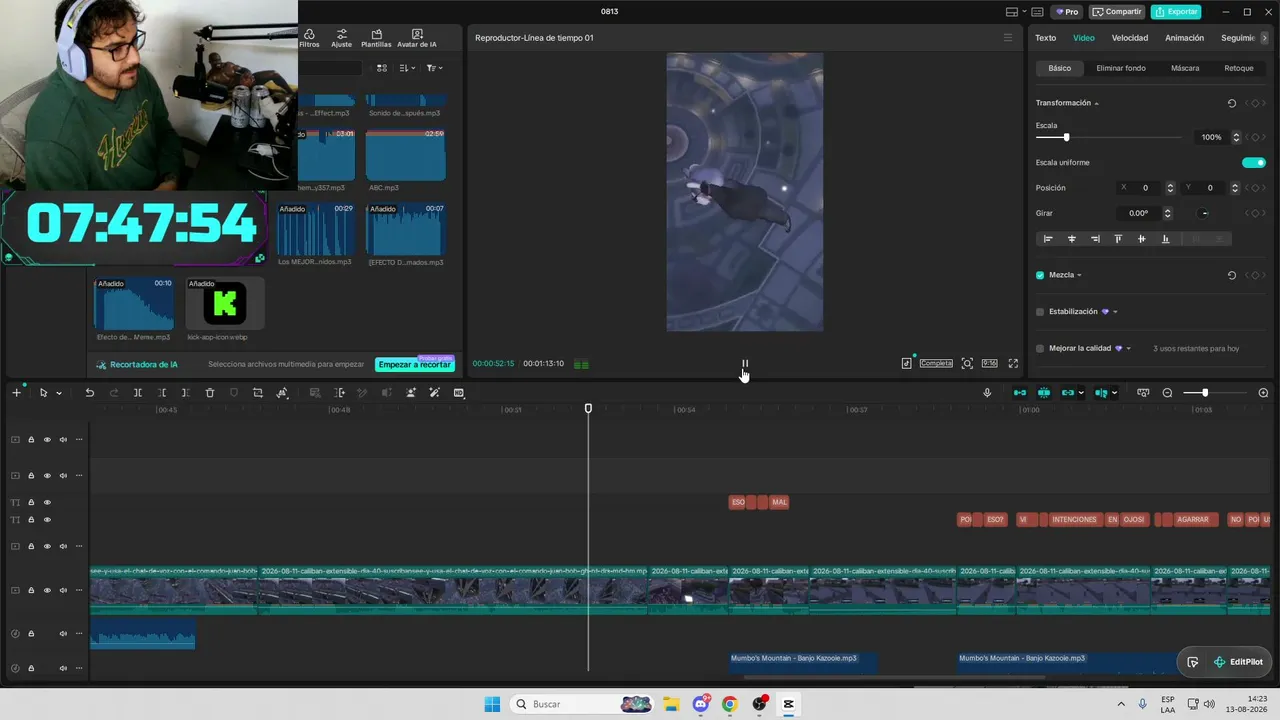
Task: Delete the selected clip with the trash icon
Action: (210, 393)
